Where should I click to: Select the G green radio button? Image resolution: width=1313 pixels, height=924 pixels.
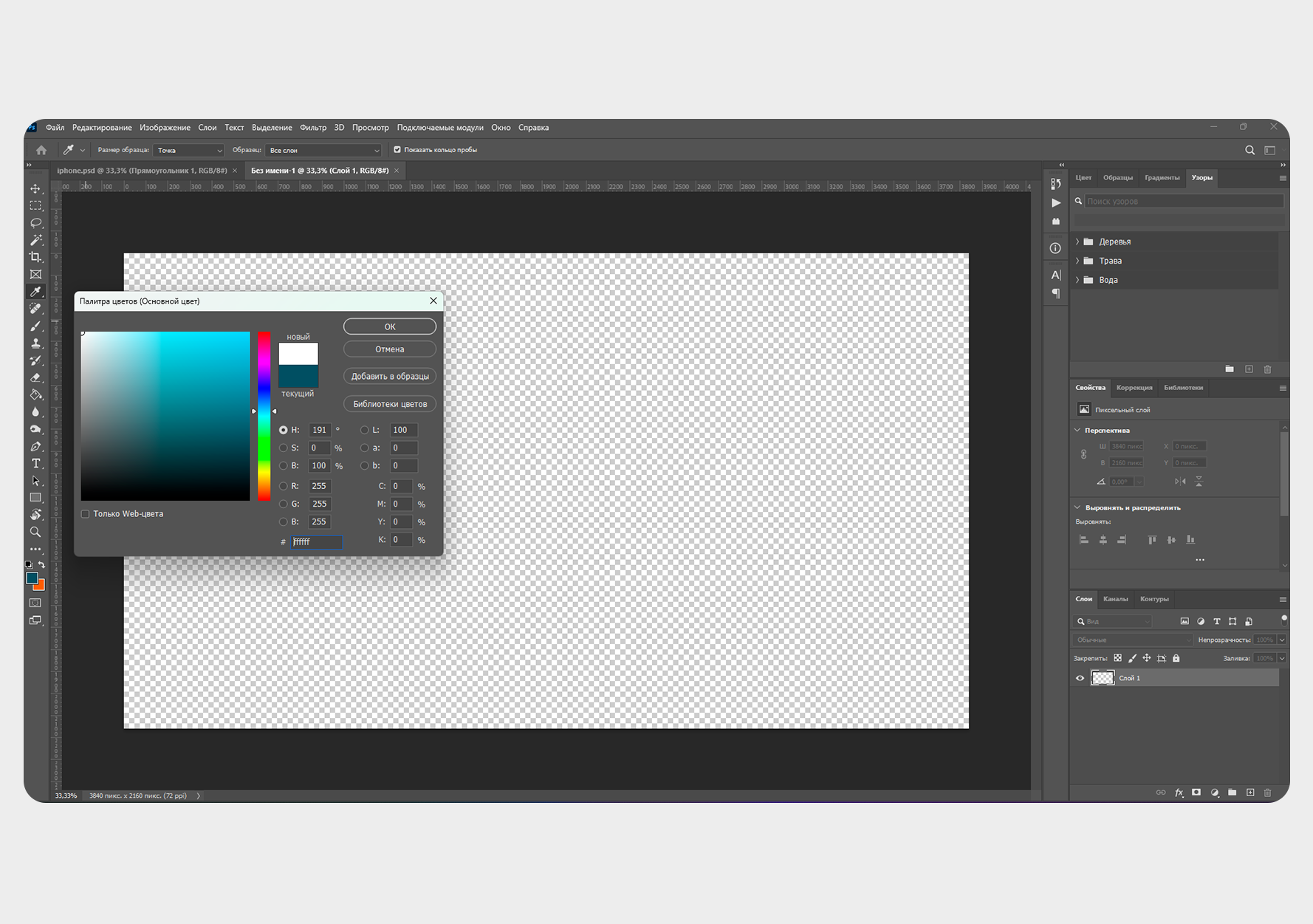284,504
